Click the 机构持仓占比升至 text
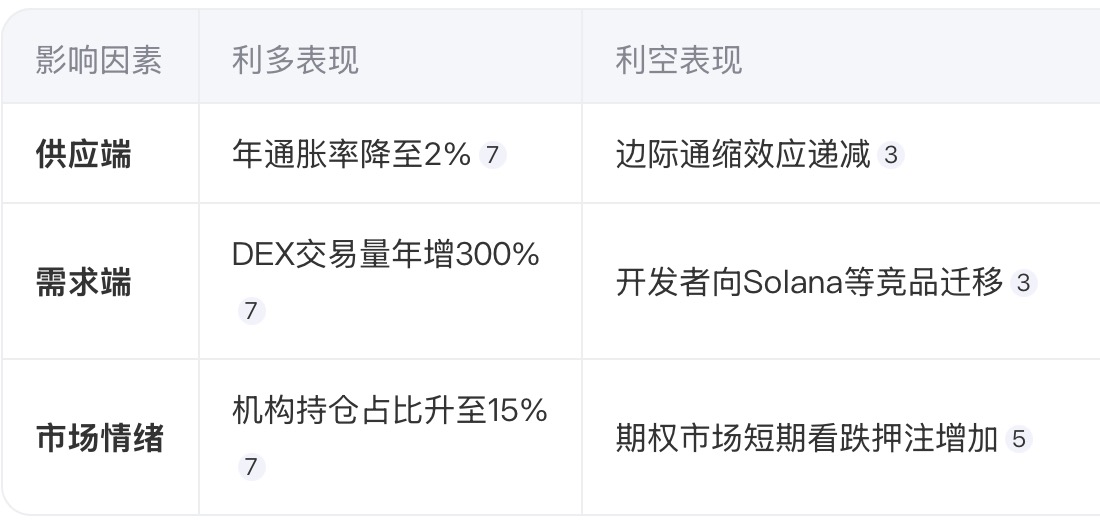This screenshot has height=520, width=1100. [x=359, y=411]
